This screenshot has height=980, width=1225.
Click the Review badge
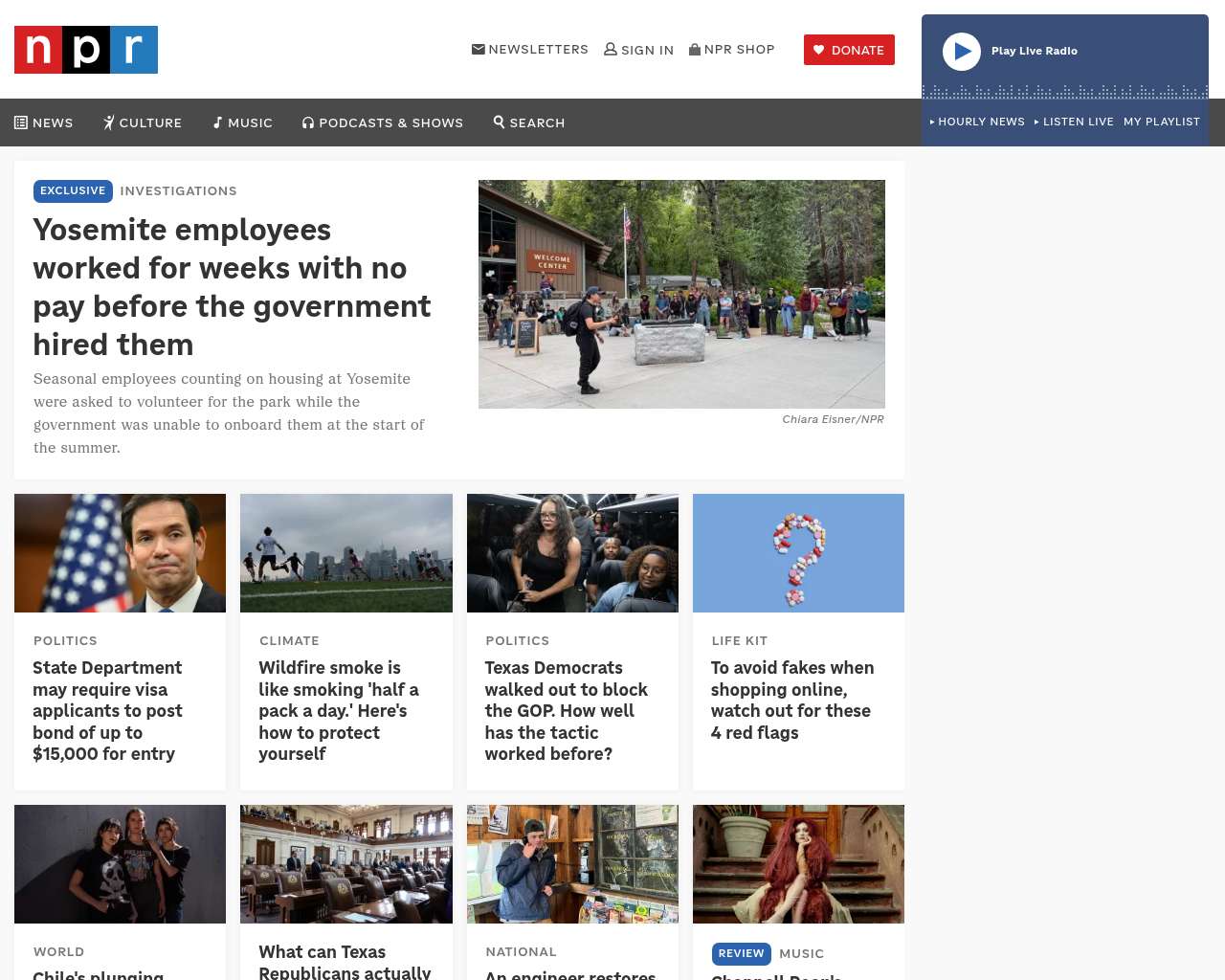point(742,953)
